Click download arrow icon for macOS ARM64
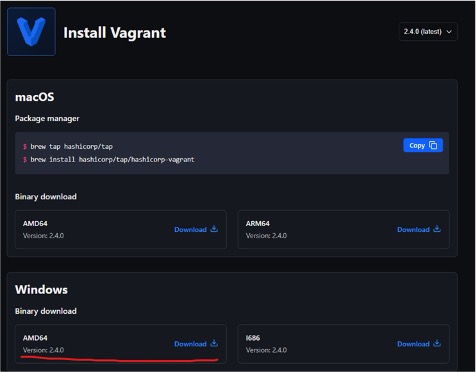The height and width of the screenshot is (372, 476). click(437, 229)
